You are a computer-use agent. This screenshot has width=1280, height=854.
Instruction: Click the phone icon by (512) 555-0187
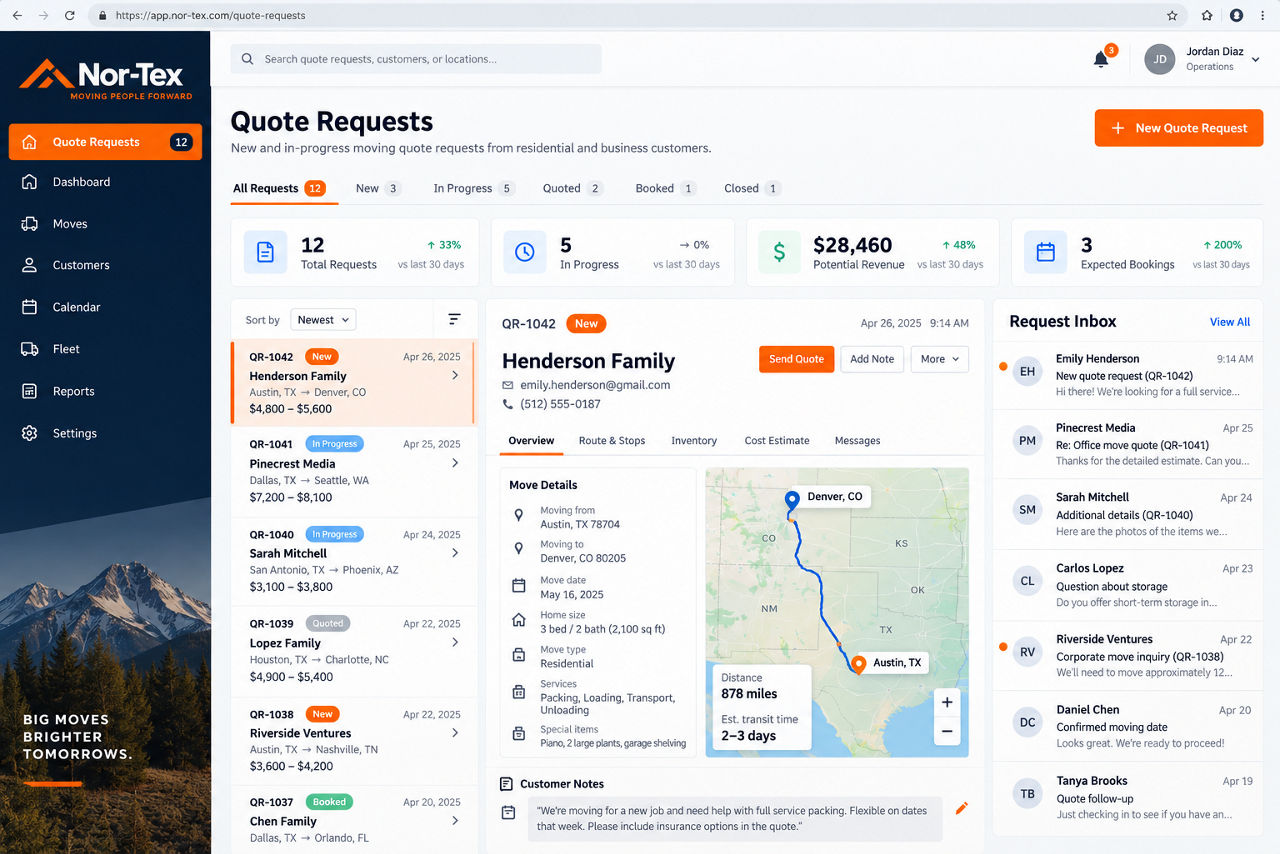point(508,404)
